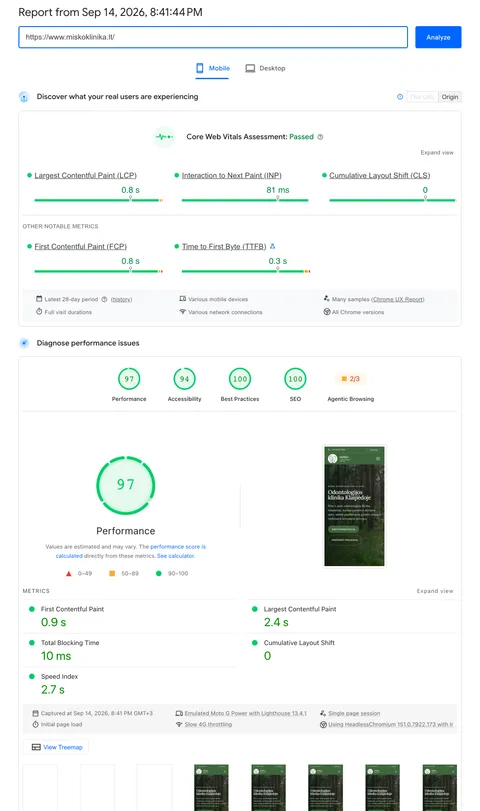Open the See calculator link
Screen dimensions: 480x811
176,556
